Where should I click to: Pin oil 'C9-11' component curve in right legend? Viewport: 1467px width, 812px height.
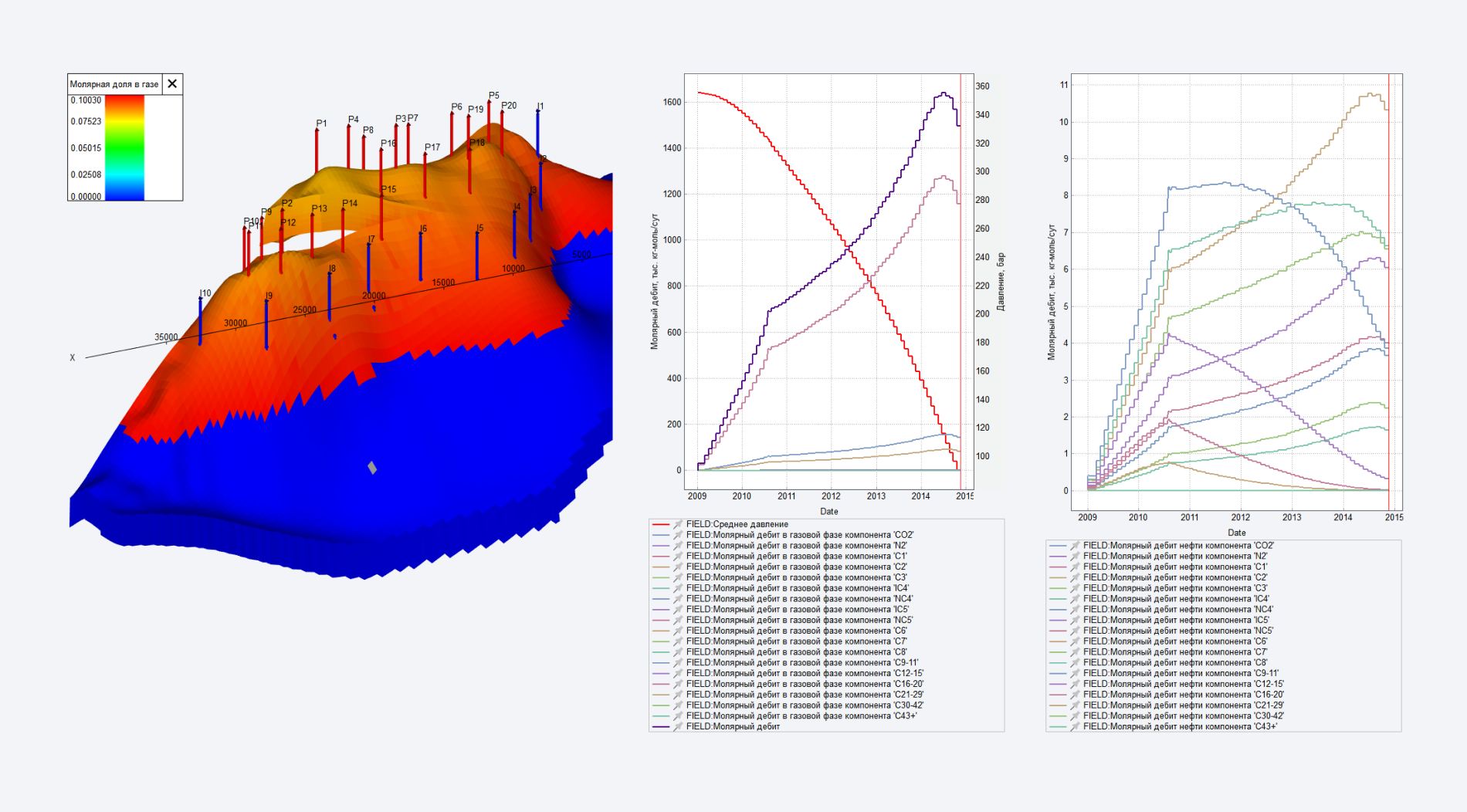[x=1074, y=673]
